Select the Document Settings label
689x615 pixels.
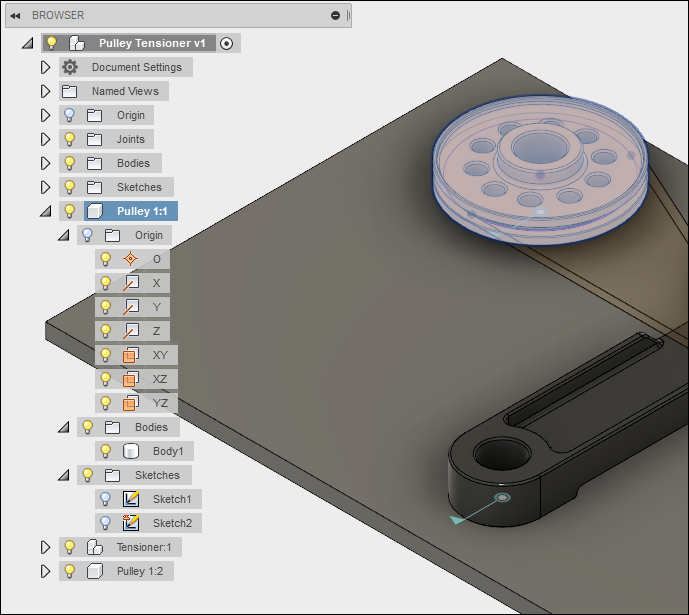coord(137,67)
